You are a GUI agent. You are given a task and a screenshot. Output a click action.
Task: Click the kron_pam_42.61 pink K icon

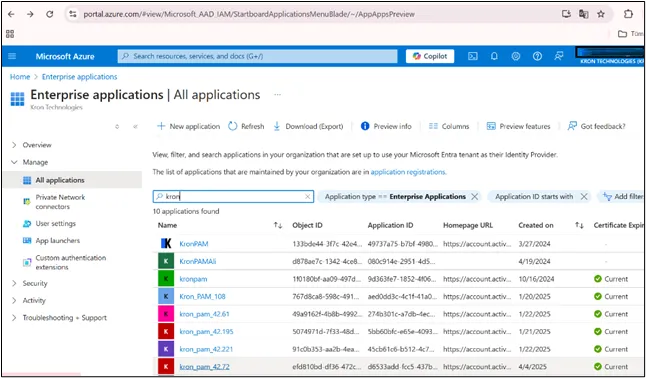pos(166,314)
